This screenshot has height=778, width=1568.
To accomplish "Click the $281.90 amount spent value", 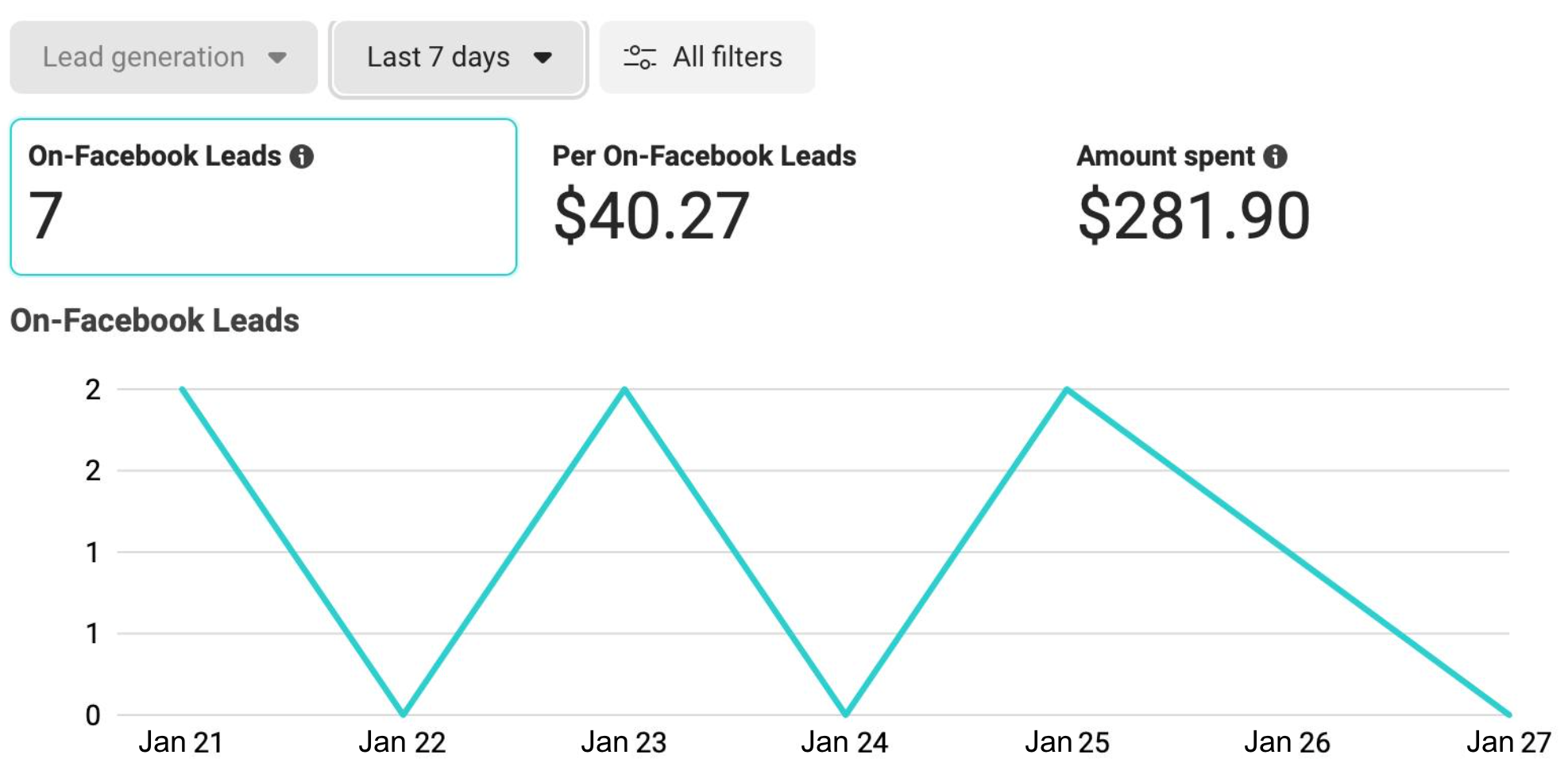I will pos(1194,215).
